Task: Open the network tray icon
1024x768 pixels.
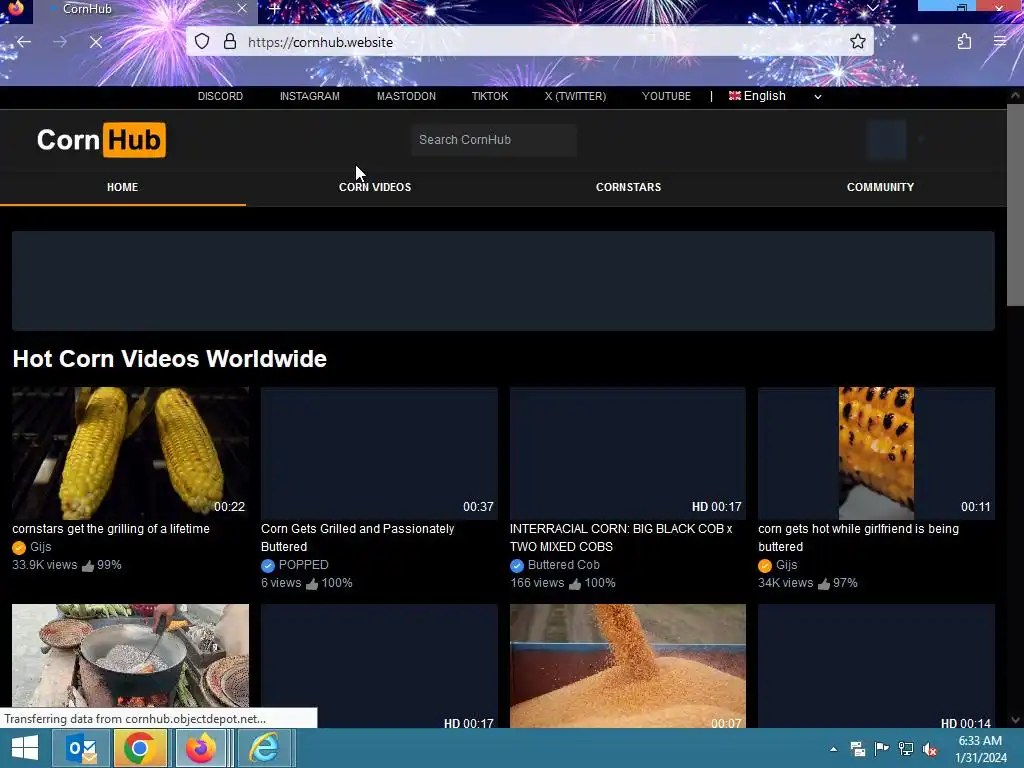Action: pos(906,748)
